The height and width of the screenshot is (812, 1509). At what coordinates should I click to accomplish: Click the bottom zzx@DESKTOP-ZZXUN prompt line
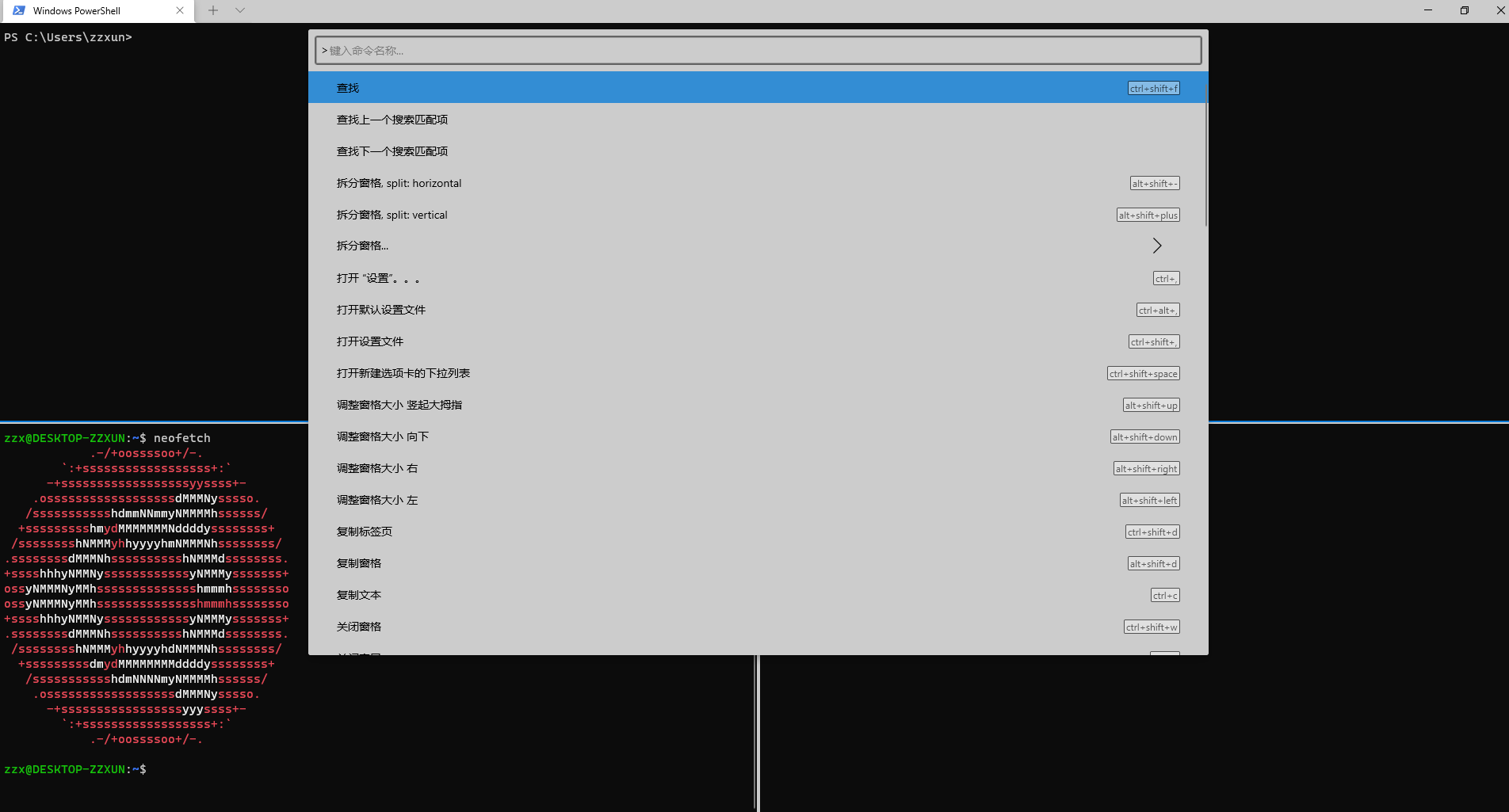point(75,769)
